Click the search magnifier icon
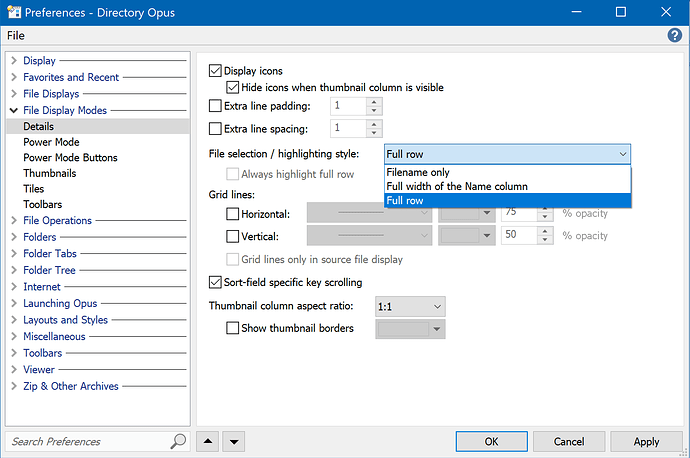The image size is (690, 458). 178,441
